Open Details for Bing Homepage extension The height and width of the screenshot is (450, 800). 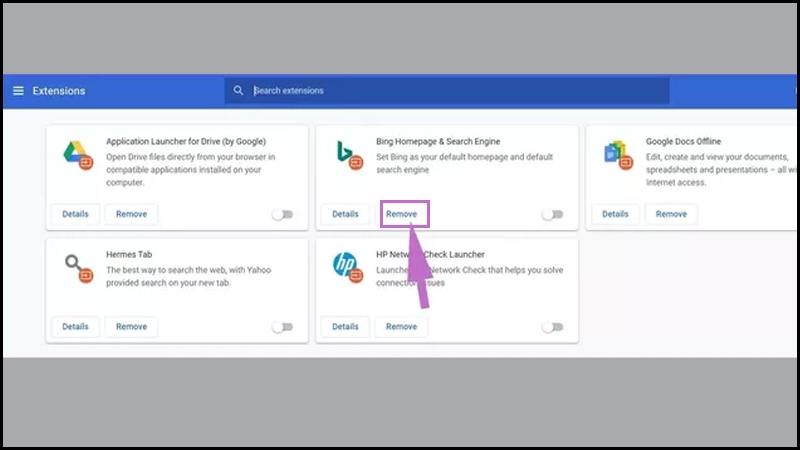pos(345,214)
